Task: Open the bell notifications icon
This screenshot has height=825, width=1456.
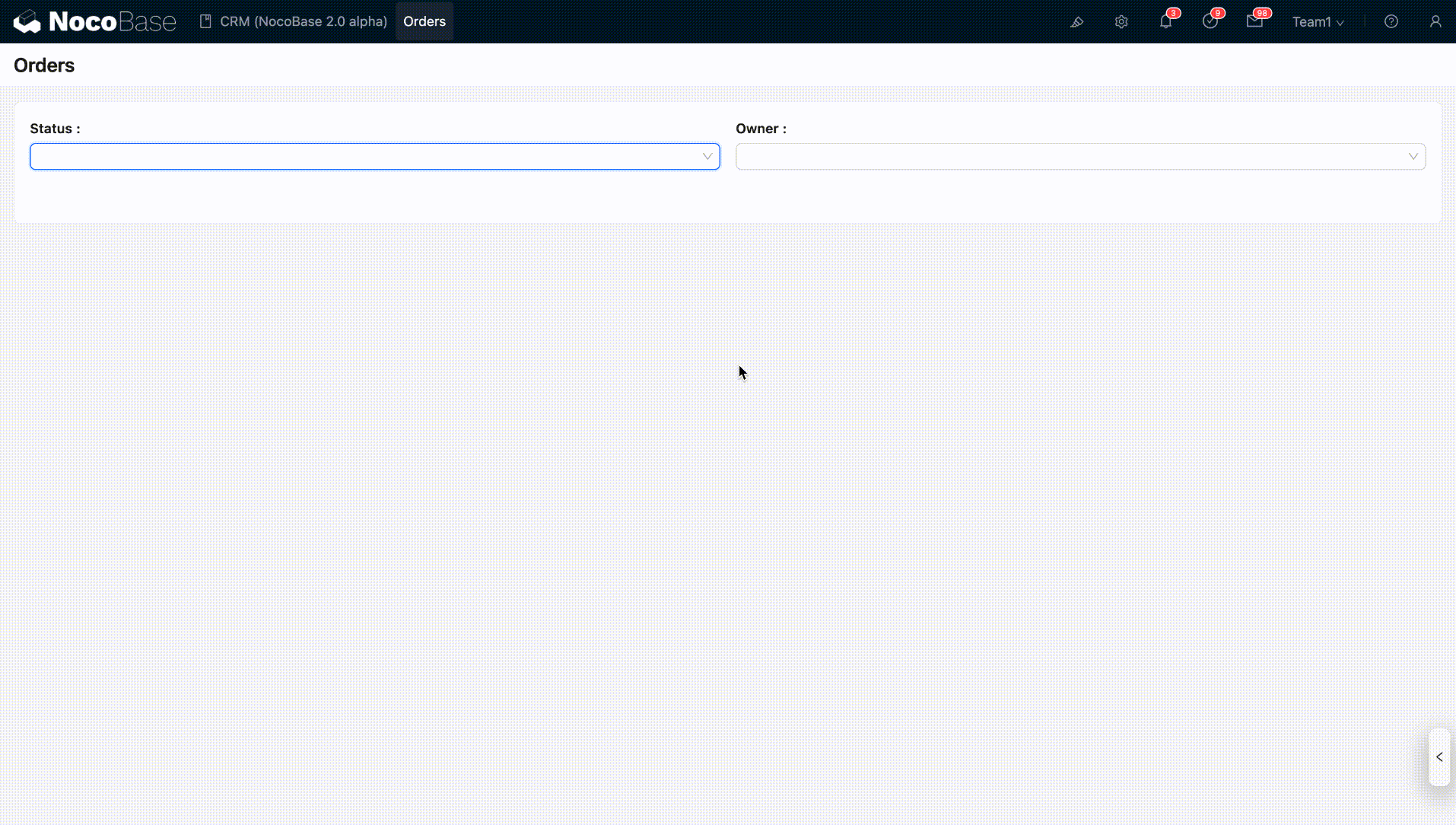Action: (1165, 22)
